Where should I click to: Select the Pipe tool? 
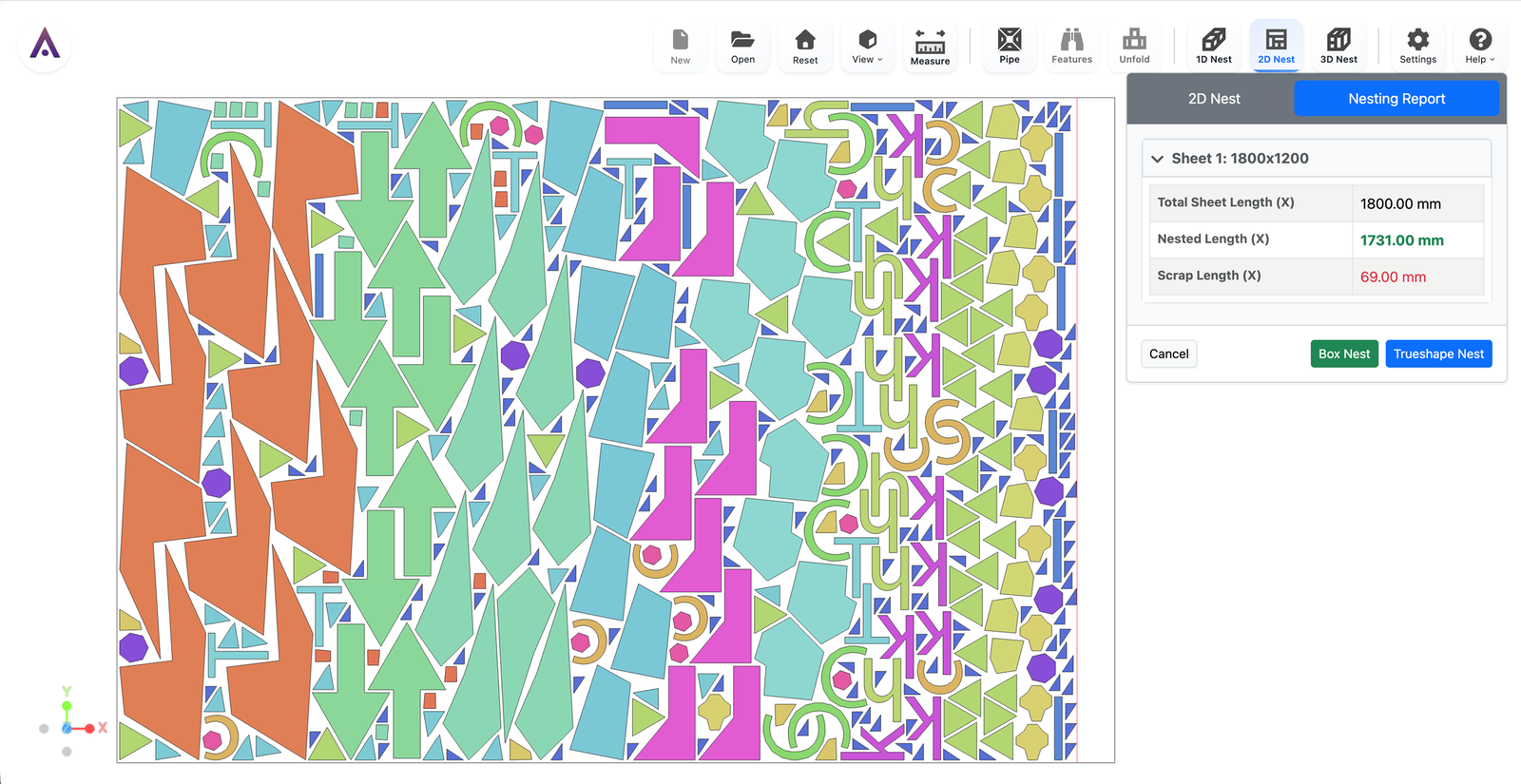[1010, 46]
